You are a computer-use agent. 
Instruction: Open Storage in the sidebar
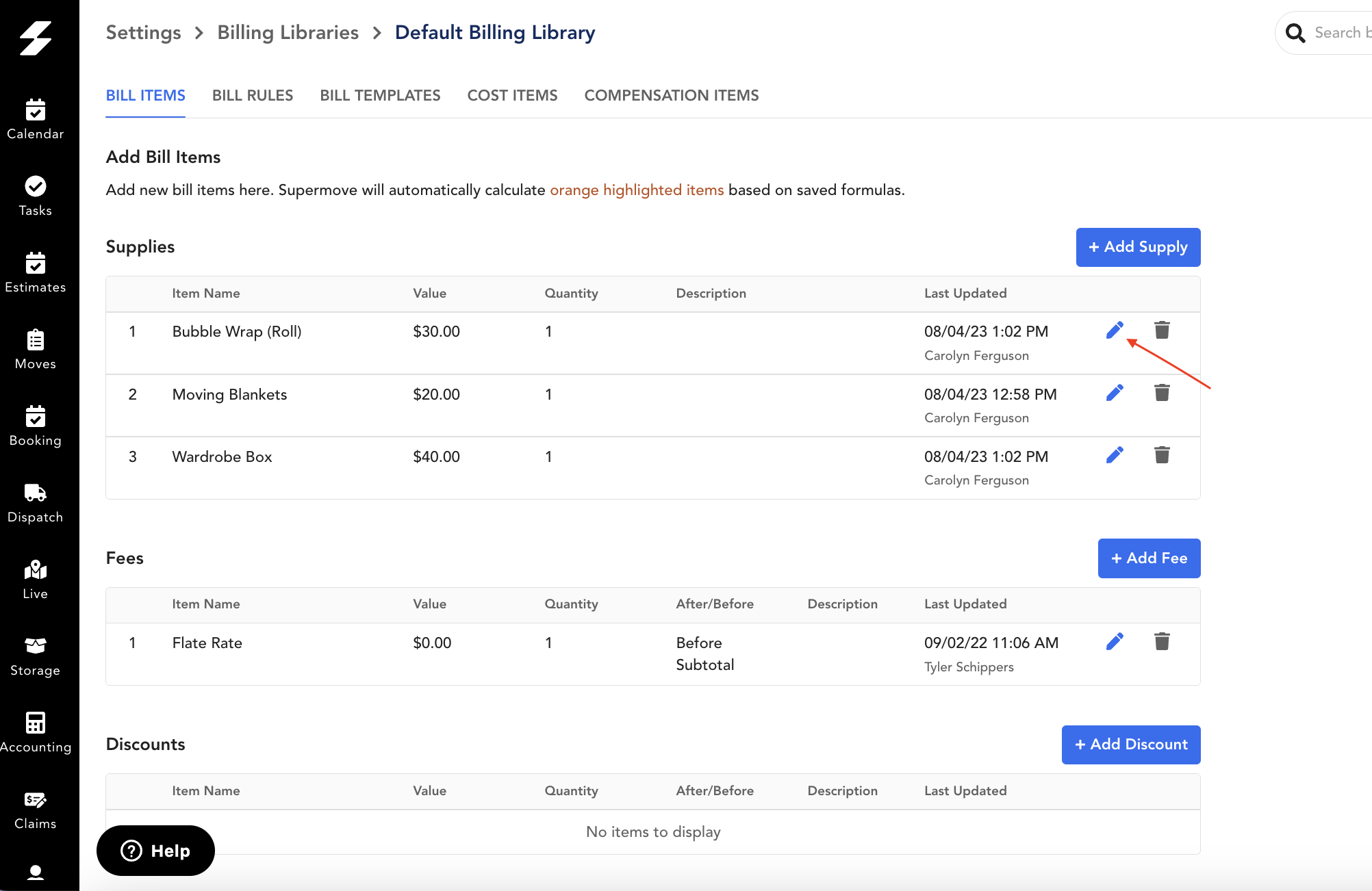pos(36,656)
